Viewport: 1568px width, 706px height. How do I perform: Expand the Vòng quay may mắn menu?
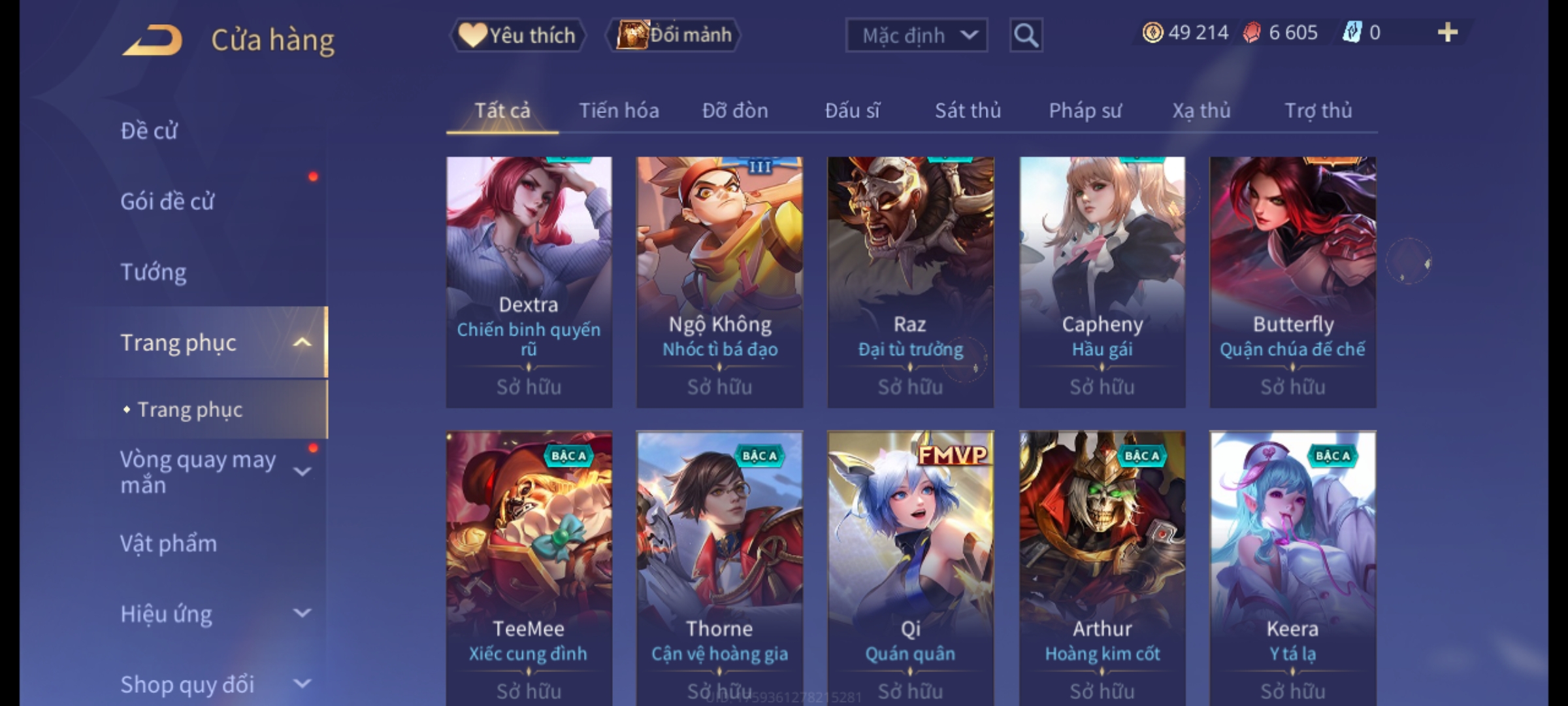click(x=302, y=471)
